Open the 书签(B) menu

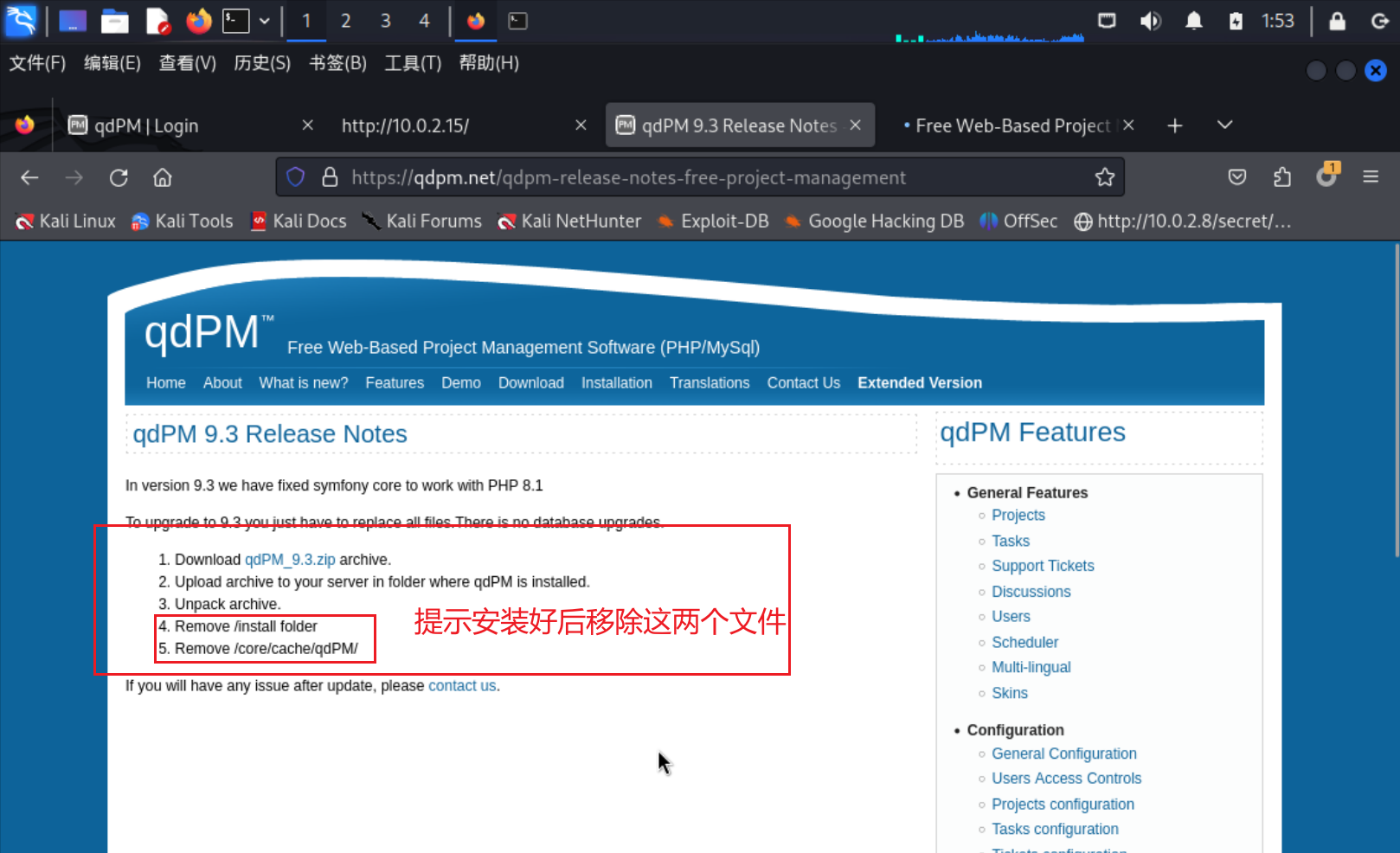coord(338,63)
